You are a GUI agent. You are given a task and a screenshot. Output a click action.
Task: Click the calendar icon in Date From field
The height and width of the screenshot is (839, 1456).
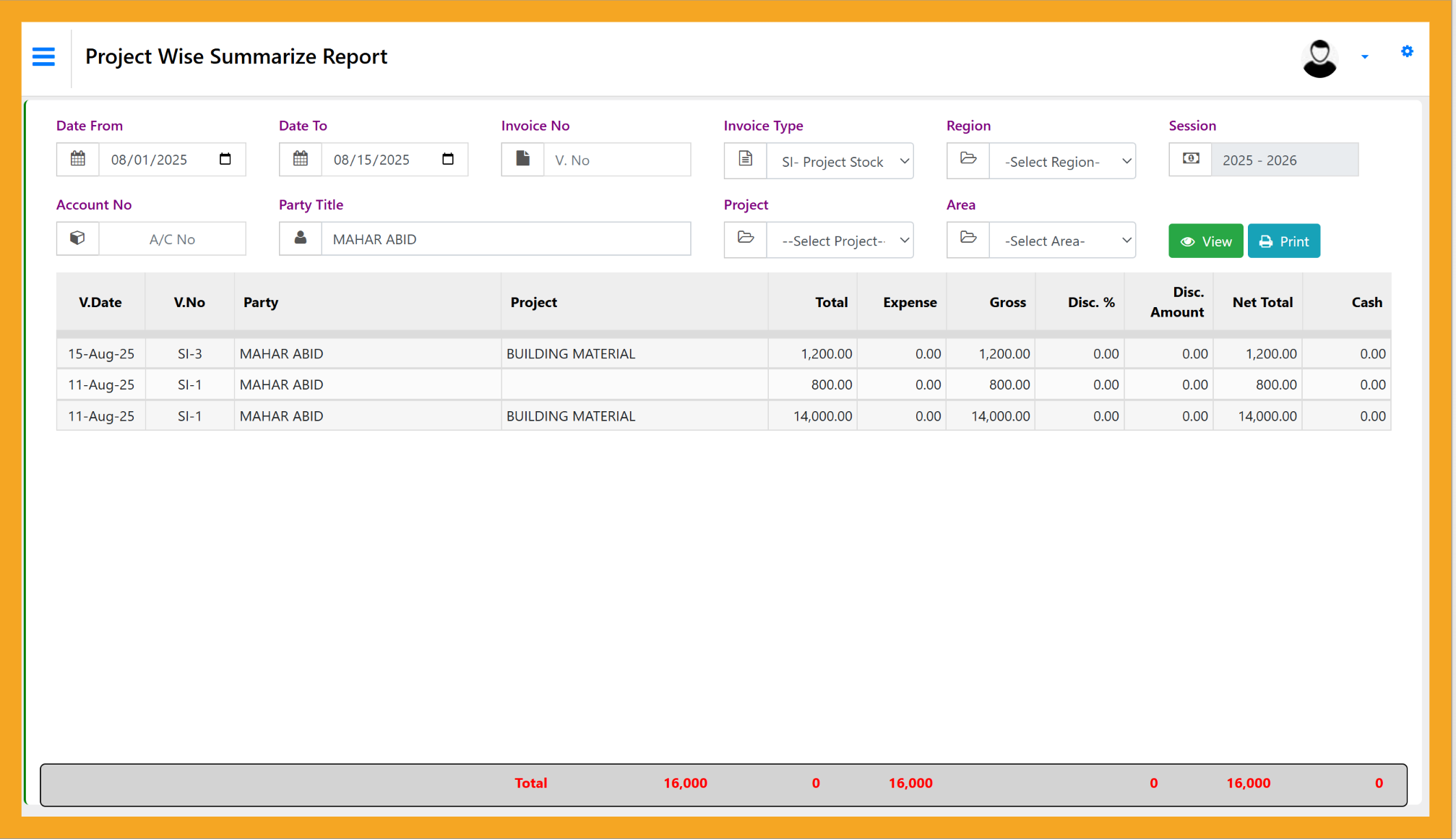coord(77,159)
